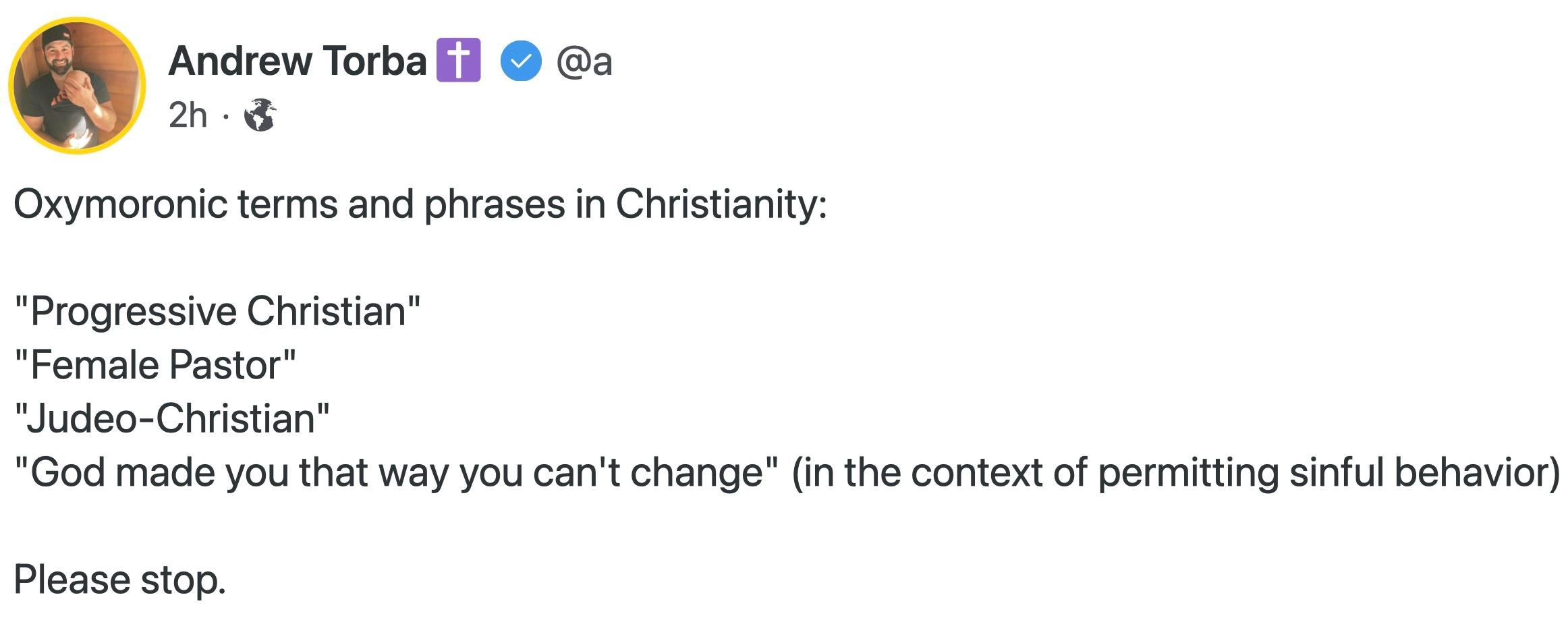Image resolution: width=1568 pixels, height=618 pixels.
Task: Select the "Judeo-Christian" line
Action: point(171,418)
